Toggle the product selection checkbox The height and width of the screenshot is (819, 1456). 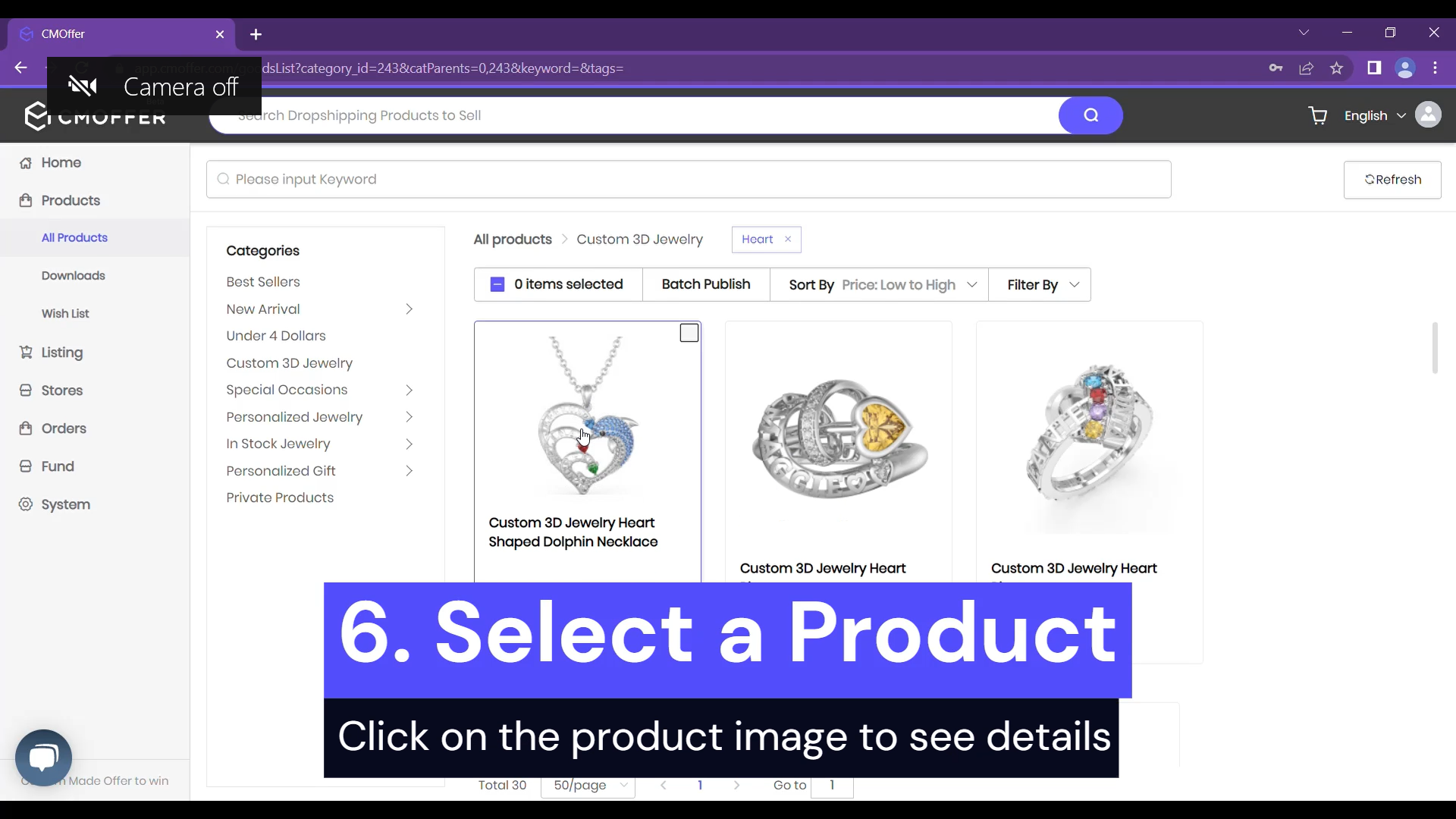click(690, 333)
